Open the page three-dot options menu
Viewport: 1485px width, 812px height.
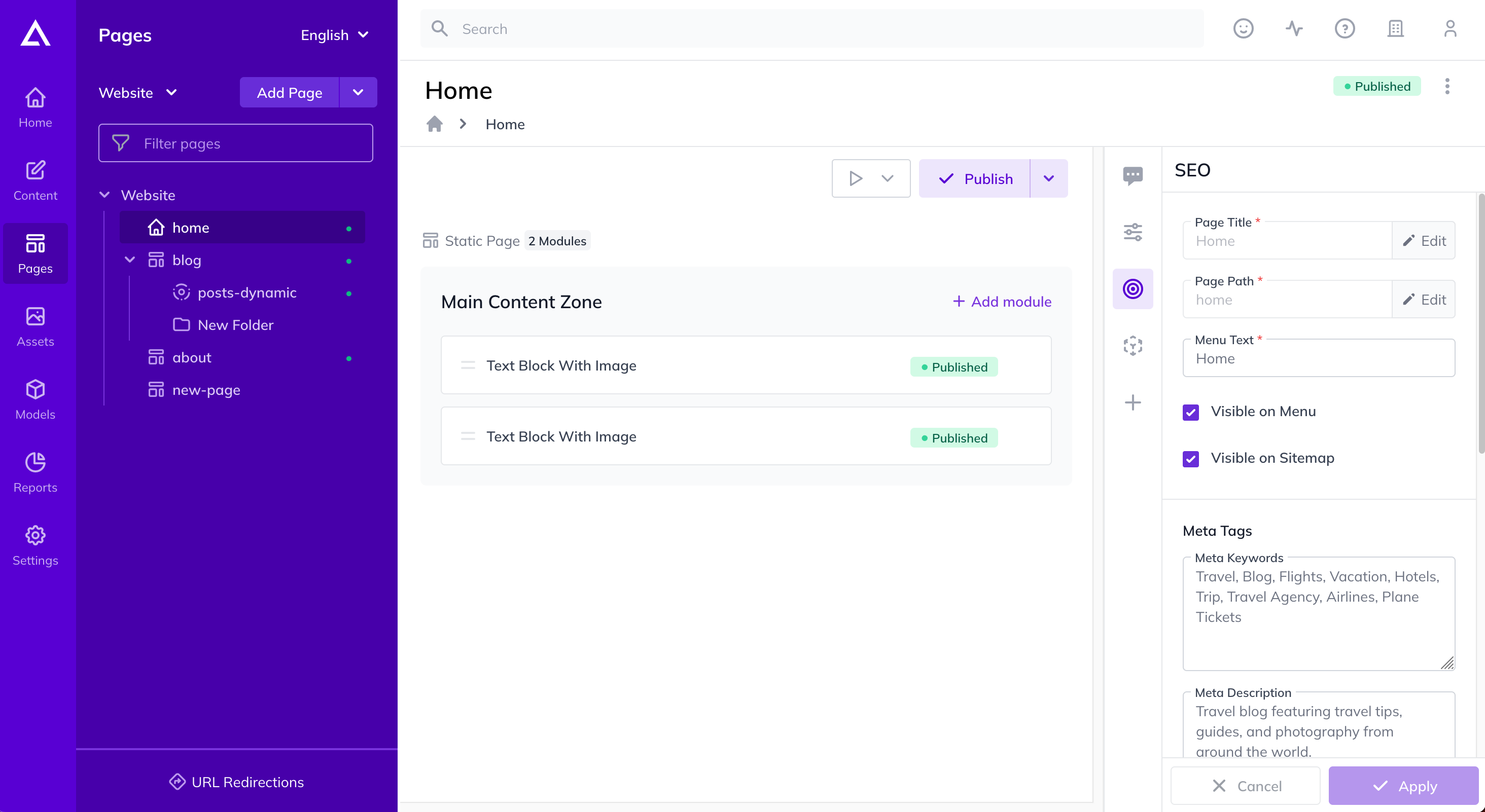click(1447, 87)
